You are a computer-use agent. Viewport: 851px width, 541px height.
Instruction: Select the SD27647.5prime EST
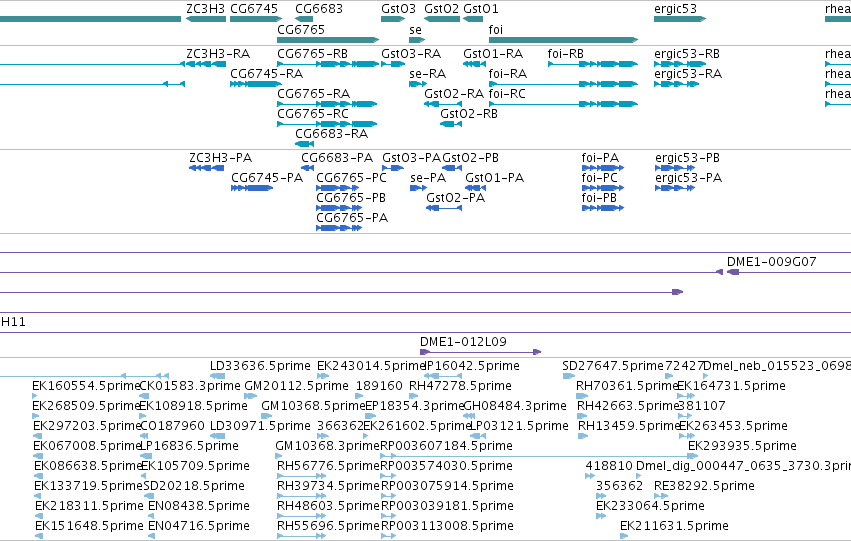569,375
